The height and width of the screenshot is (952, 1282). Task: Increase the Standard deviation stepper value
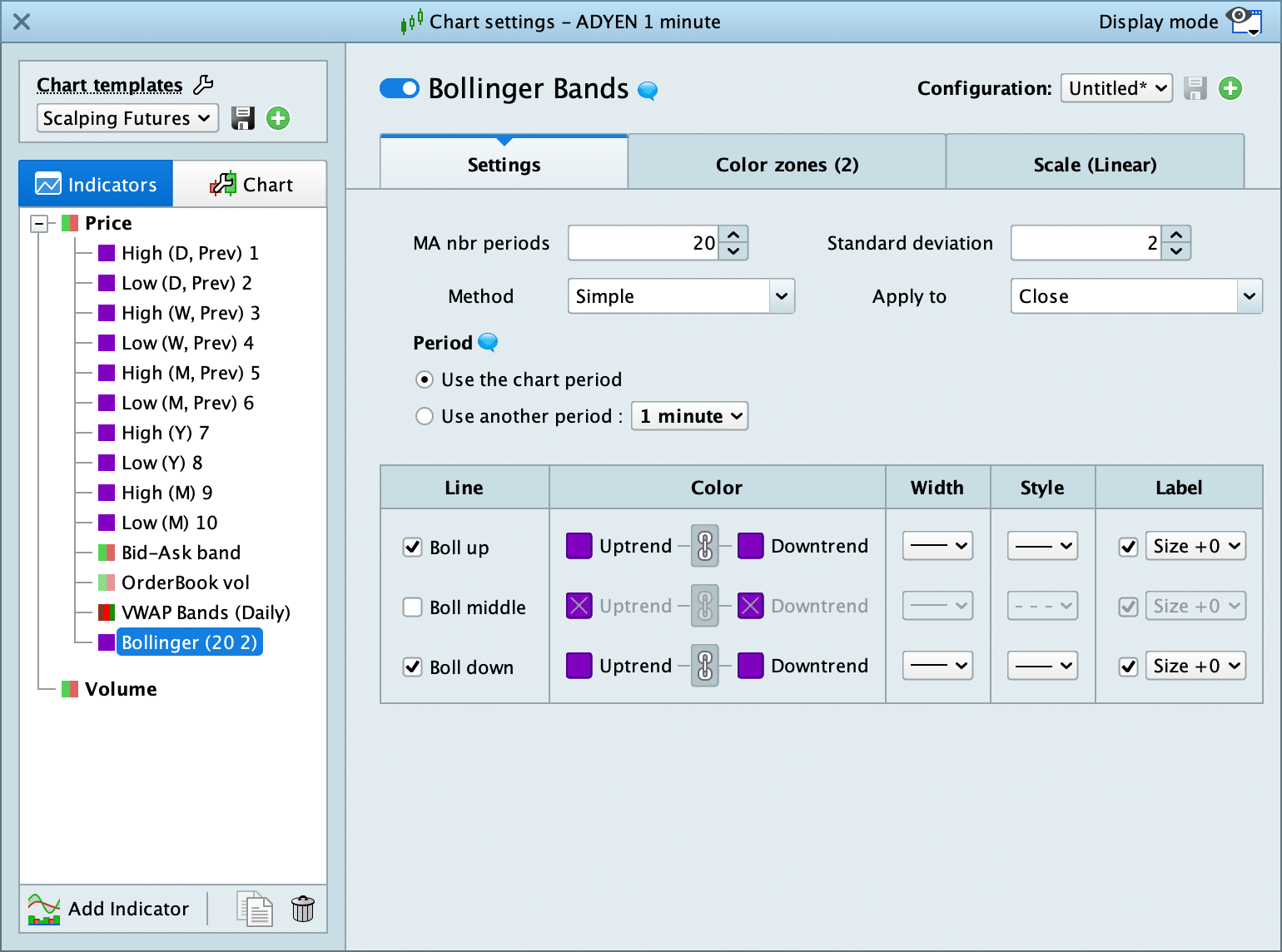click(1176, 236)
